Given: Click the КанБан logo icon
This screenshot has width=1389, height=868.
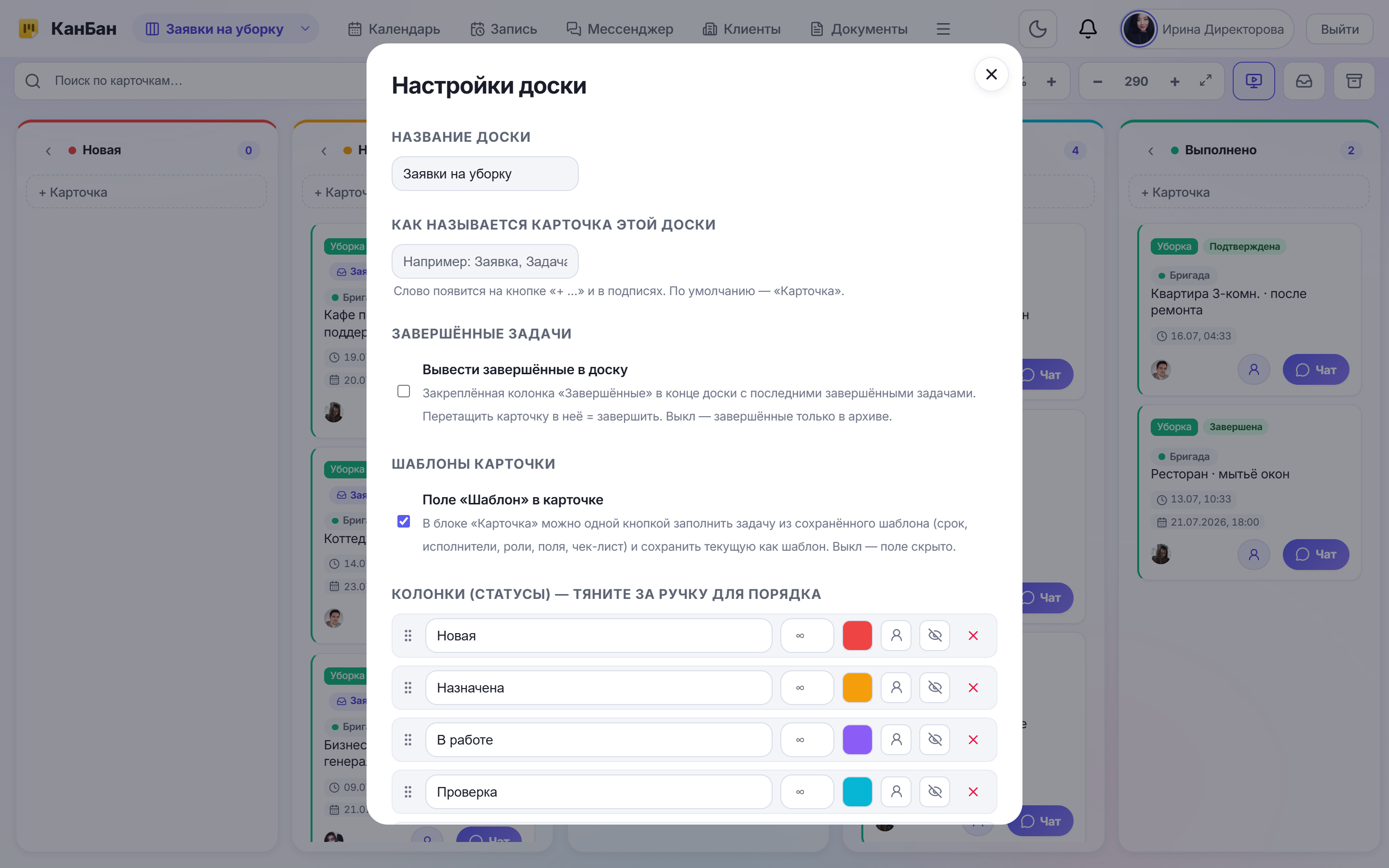Looking at the screenshot, I should click(x=28, y=29).
